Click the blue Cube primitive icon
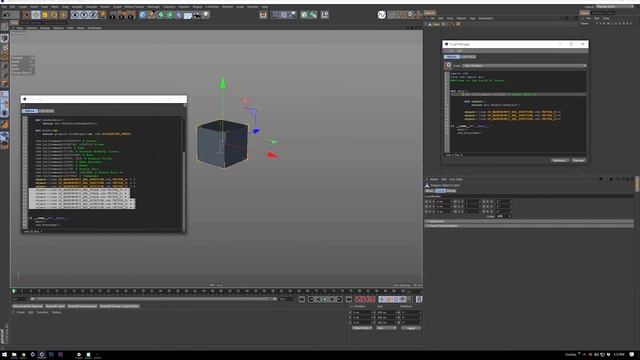This screenshot has width=640, height=360. (142, 15)
